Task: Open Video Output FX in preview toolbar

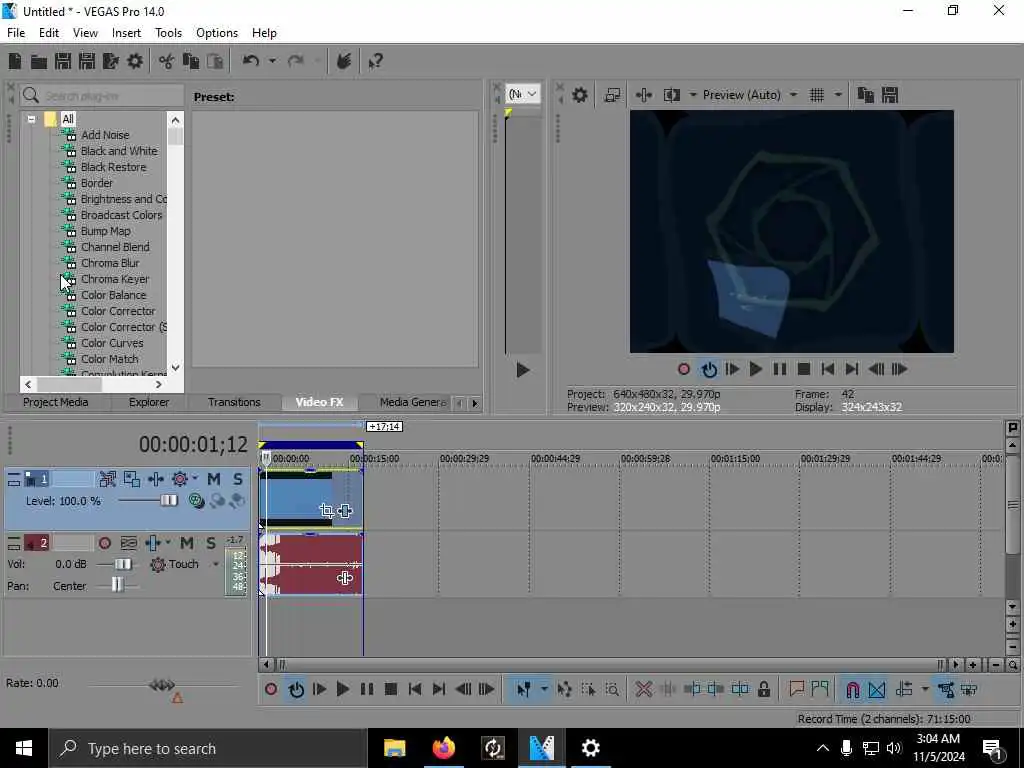Action: coord(644,95)
